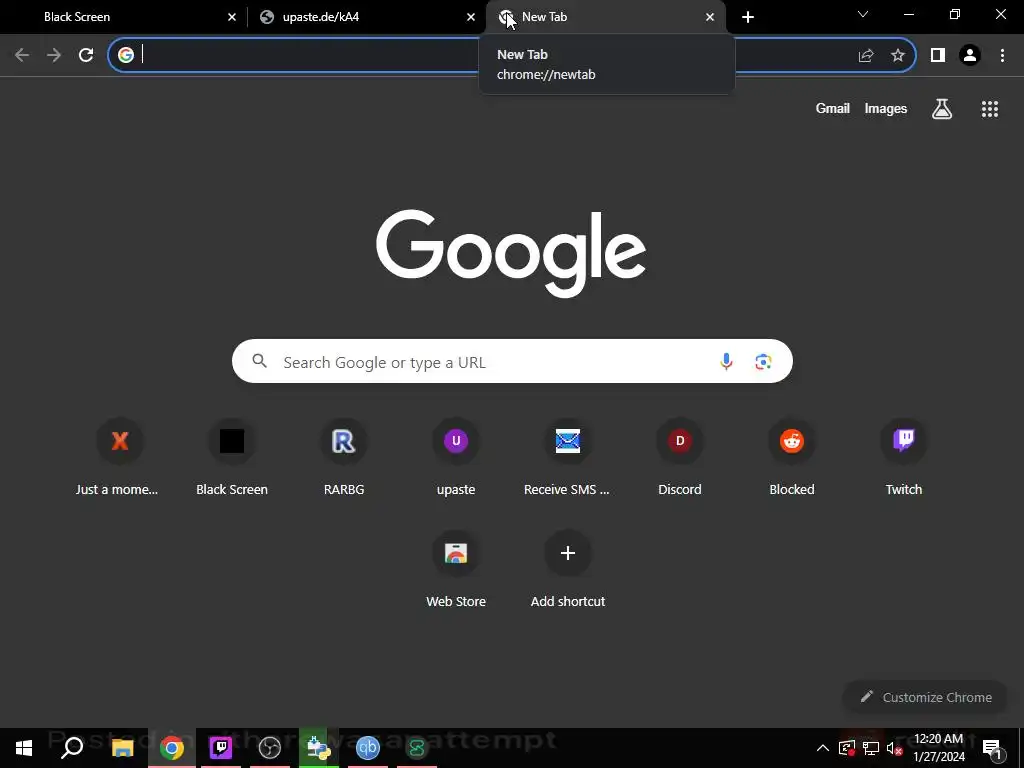Image resolution: width=1024 pixels, height=768 pixels.
Task: Open the upaste shortcut
Action: (456, 458)
